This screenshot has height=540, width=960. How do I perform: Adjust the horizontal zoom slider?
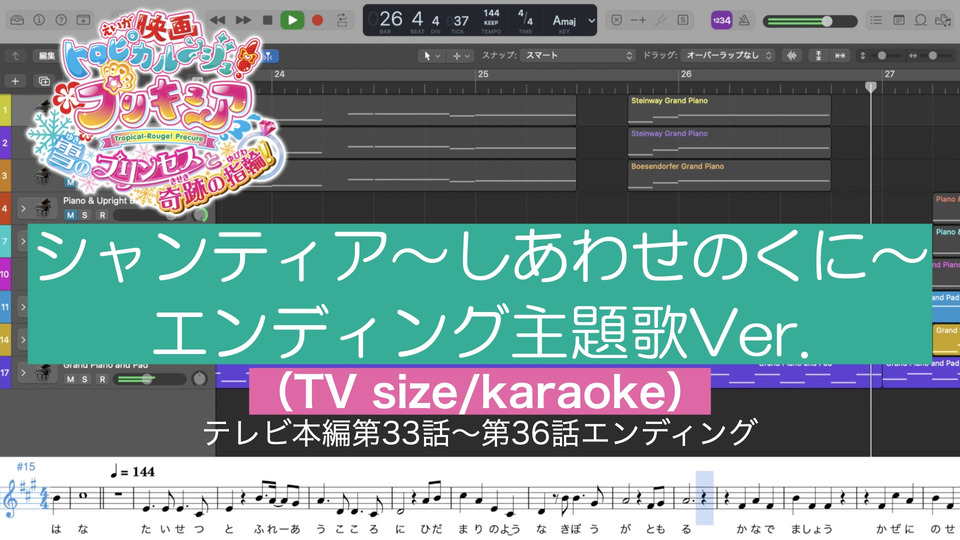point(932,56)
